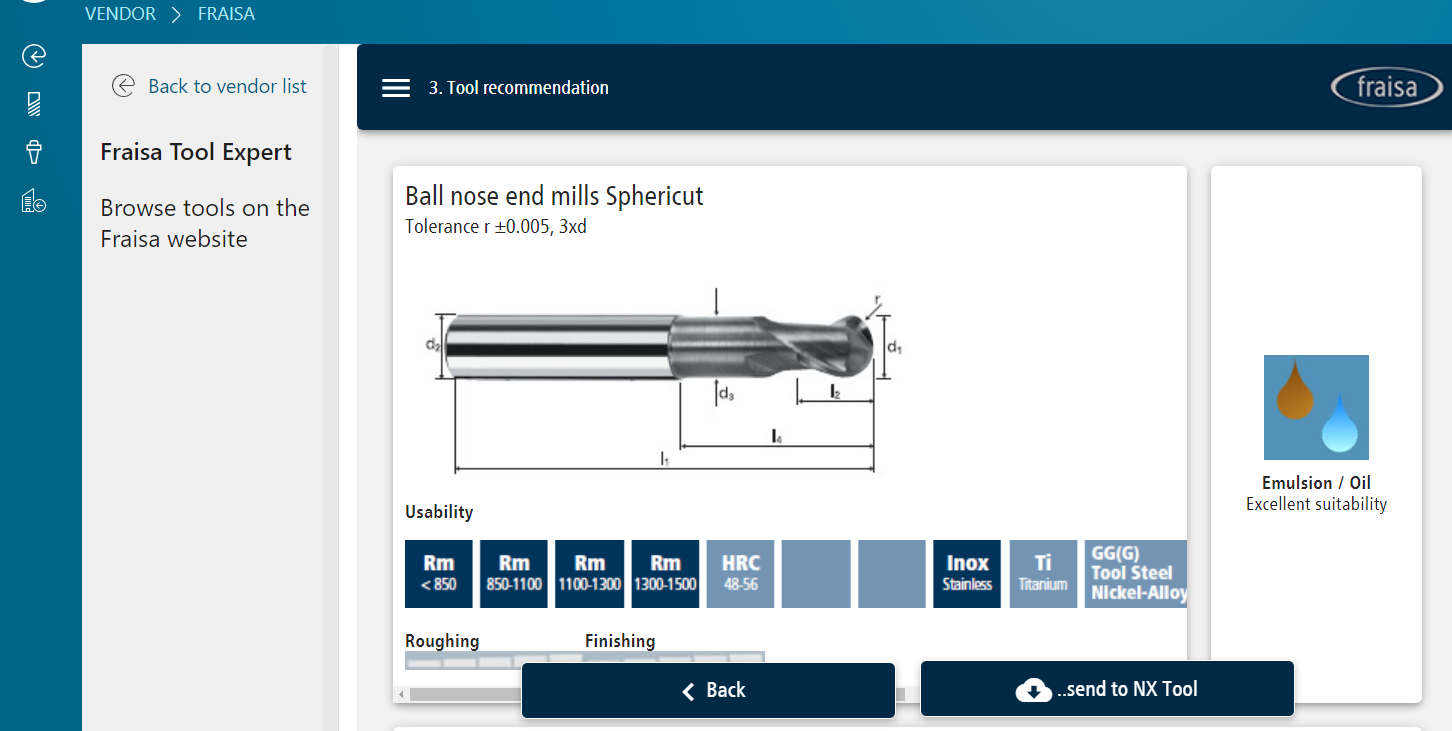The height and width of the screenshot is (731, 1452).
Task: Click the Back button
Action: tap(708, 690)
